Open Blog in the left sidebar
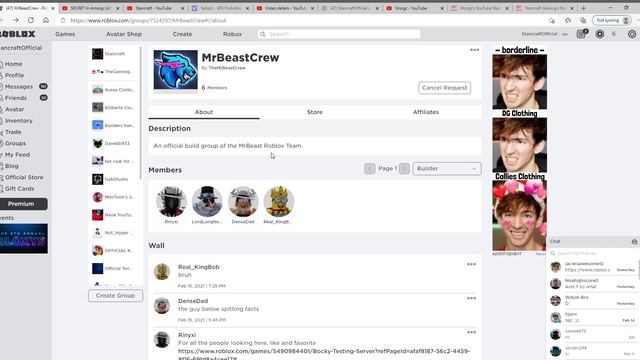The width and height of the screenshot is (640, 360). point(11,166)
